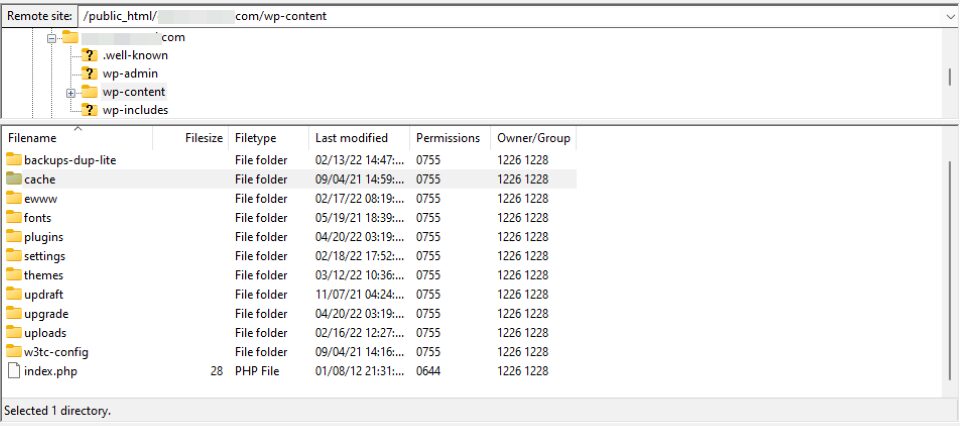
Task: Select the w3tc-config folder icon
Action: click(x=14, y=352)
